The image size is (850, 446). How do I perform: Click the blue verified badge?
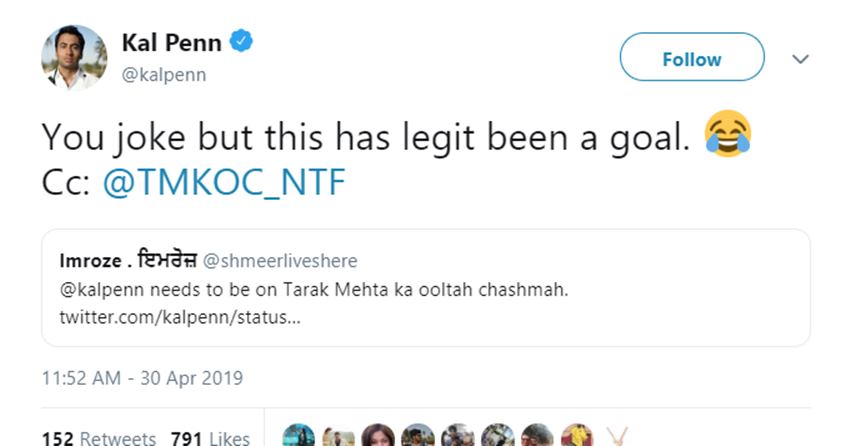point(242,42)
